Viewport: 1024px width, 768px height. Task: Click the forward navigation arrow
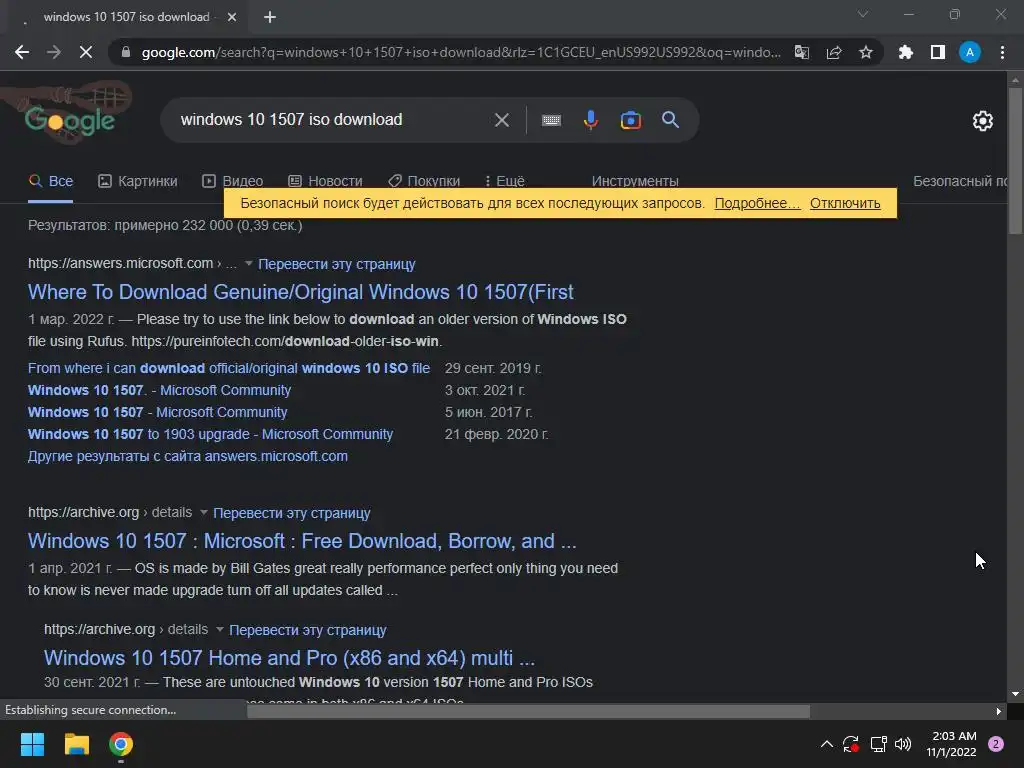coord(54,52)
